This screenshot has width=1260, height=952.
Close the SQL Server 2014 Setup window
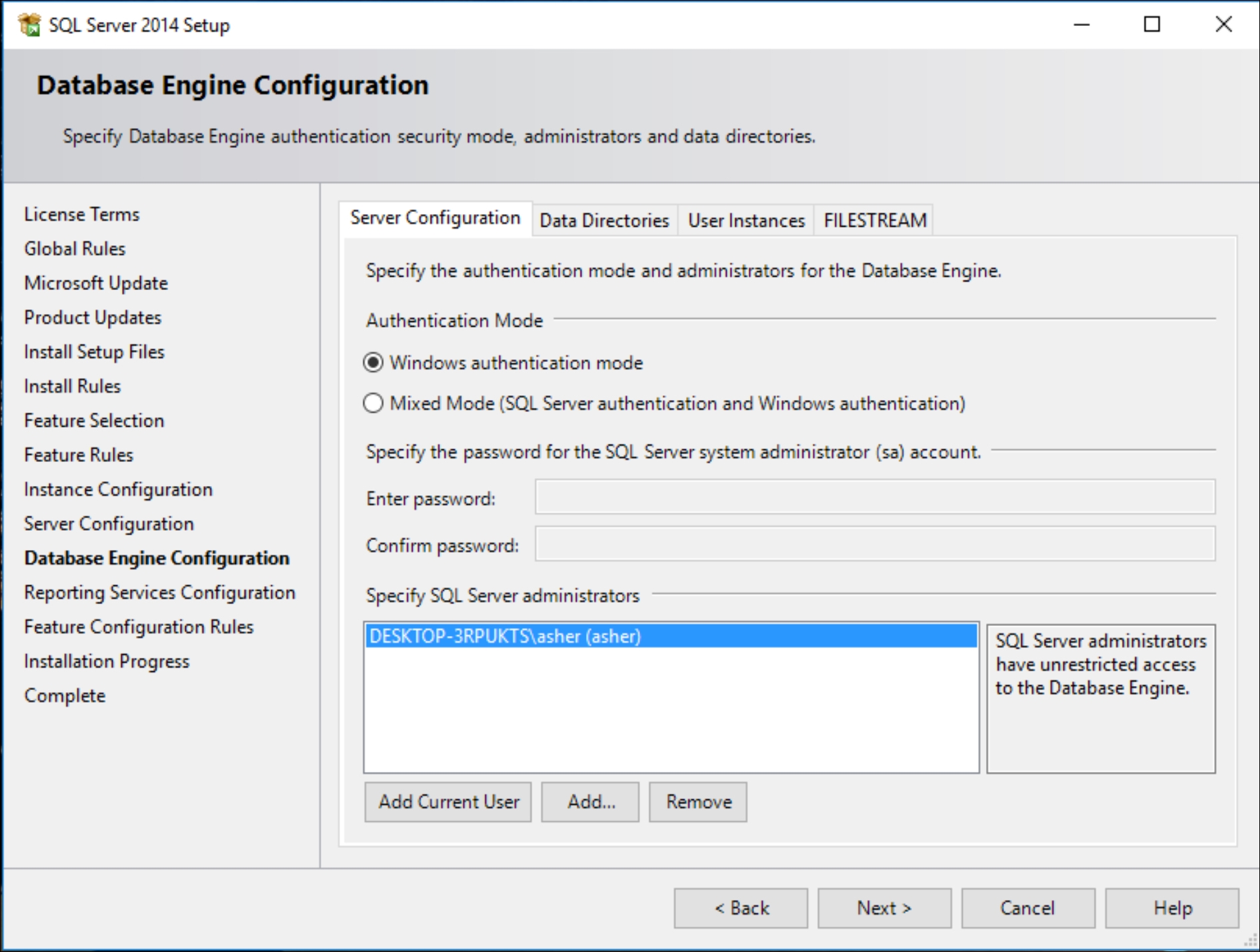click(x=1223, y=25)
